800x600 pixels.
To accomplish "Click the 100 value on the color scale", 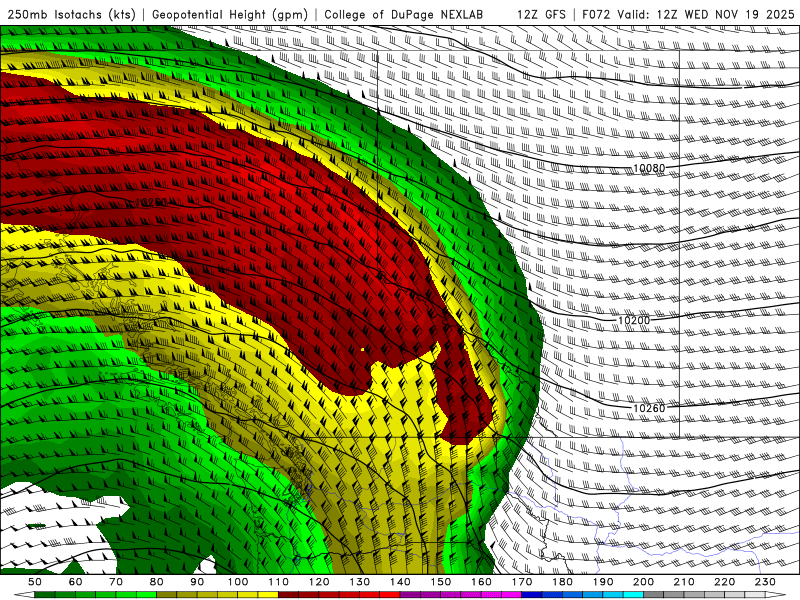I will pos(238,582).
